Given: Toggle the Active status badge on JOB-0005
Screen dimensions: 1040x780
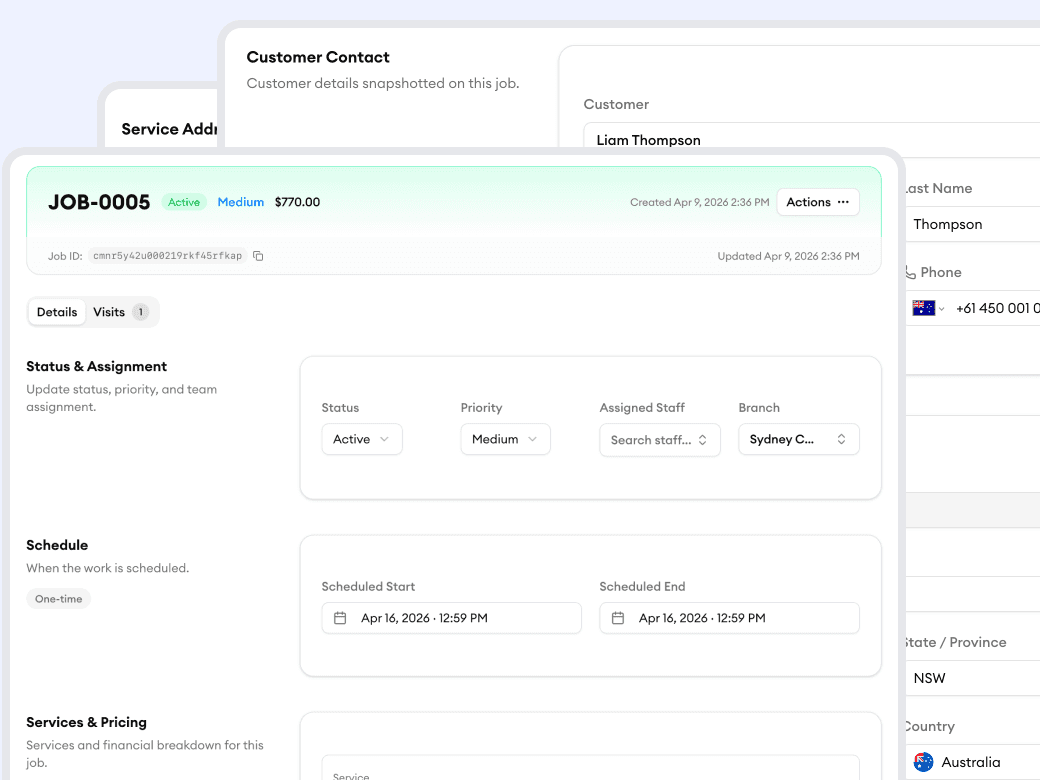Looking at the screenshot, I should pos(184,202).
